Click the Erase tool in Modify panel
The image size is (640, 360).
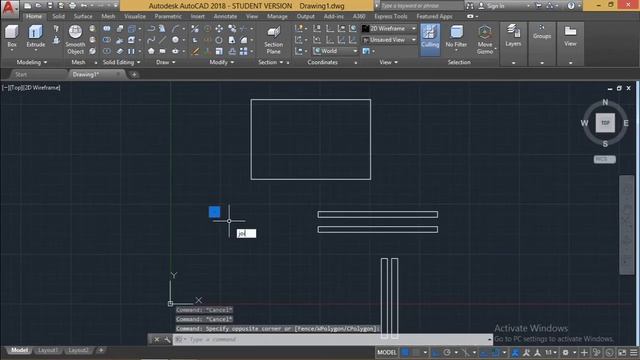(x=196, y=51)
